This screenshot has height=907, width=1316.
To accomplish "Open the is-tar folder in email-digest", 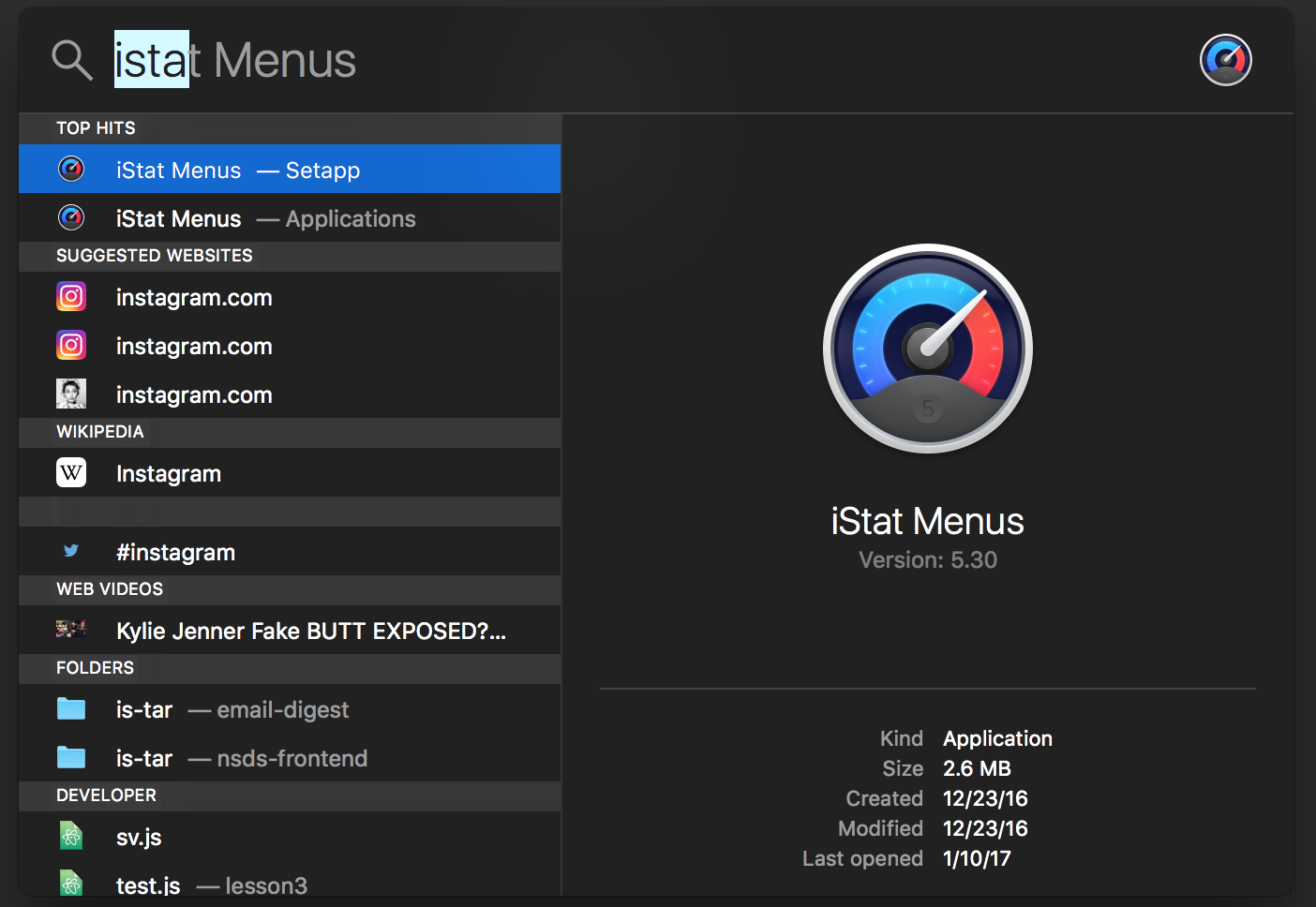I will coord(289,709).
